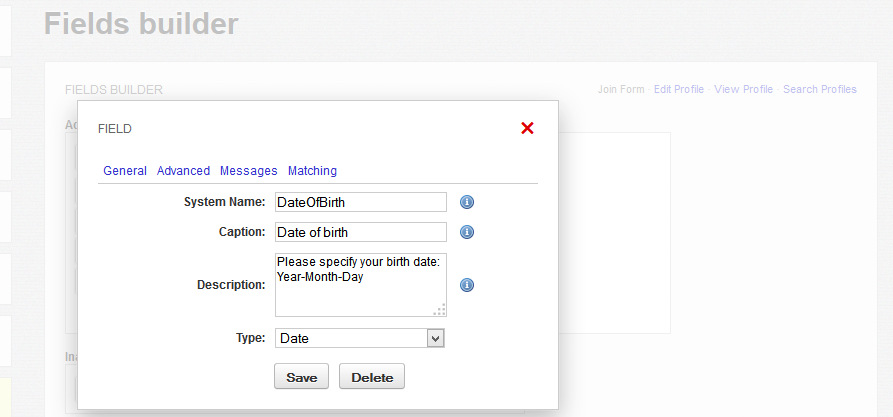Click the Fields builder page heading
Image resolution: width=893 pixels, height=417 pixels.
[141, 24]
